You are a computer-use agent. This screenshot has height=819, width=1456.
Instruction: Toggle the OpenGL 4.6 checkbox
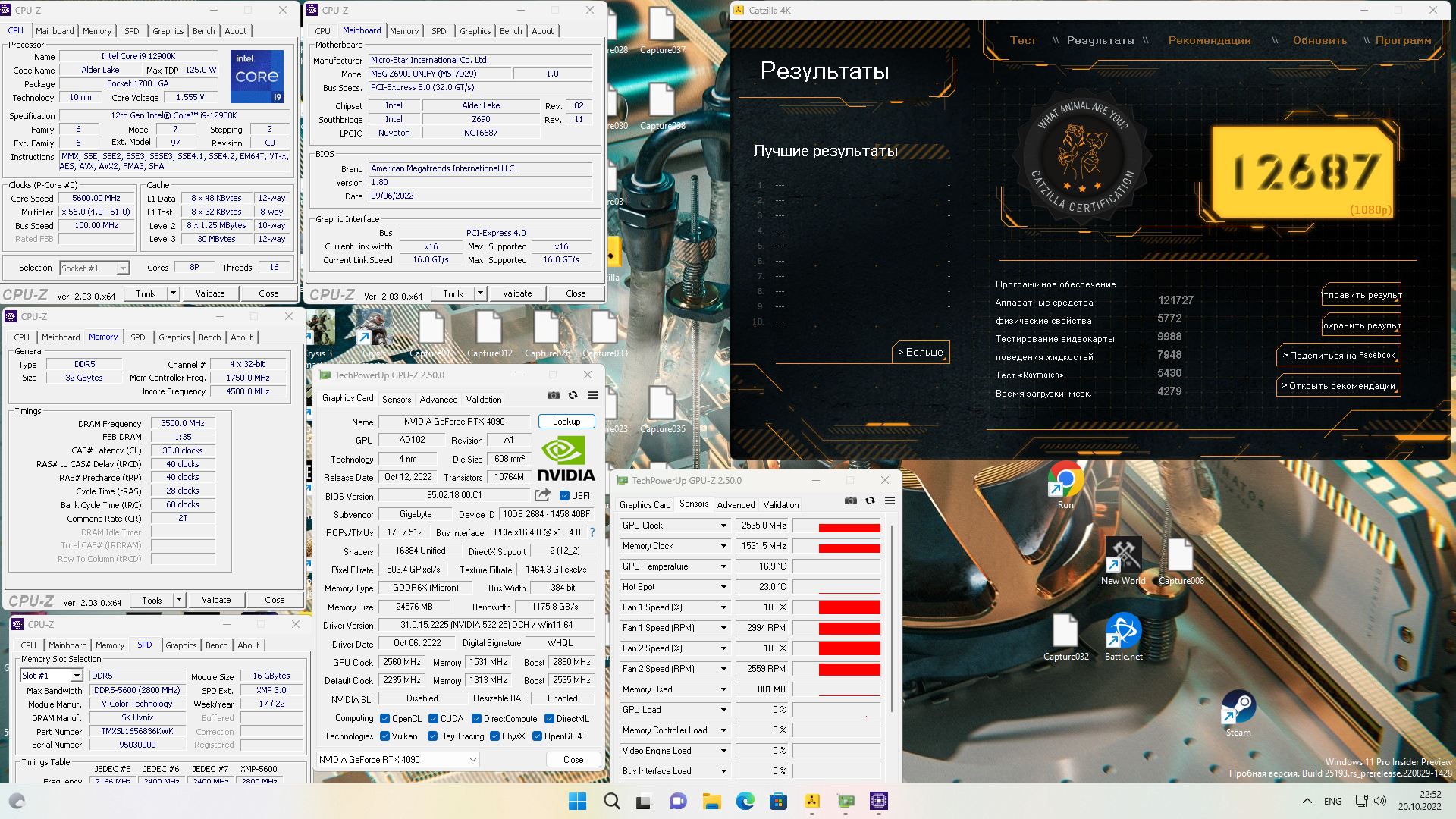[x=537, y=736]
